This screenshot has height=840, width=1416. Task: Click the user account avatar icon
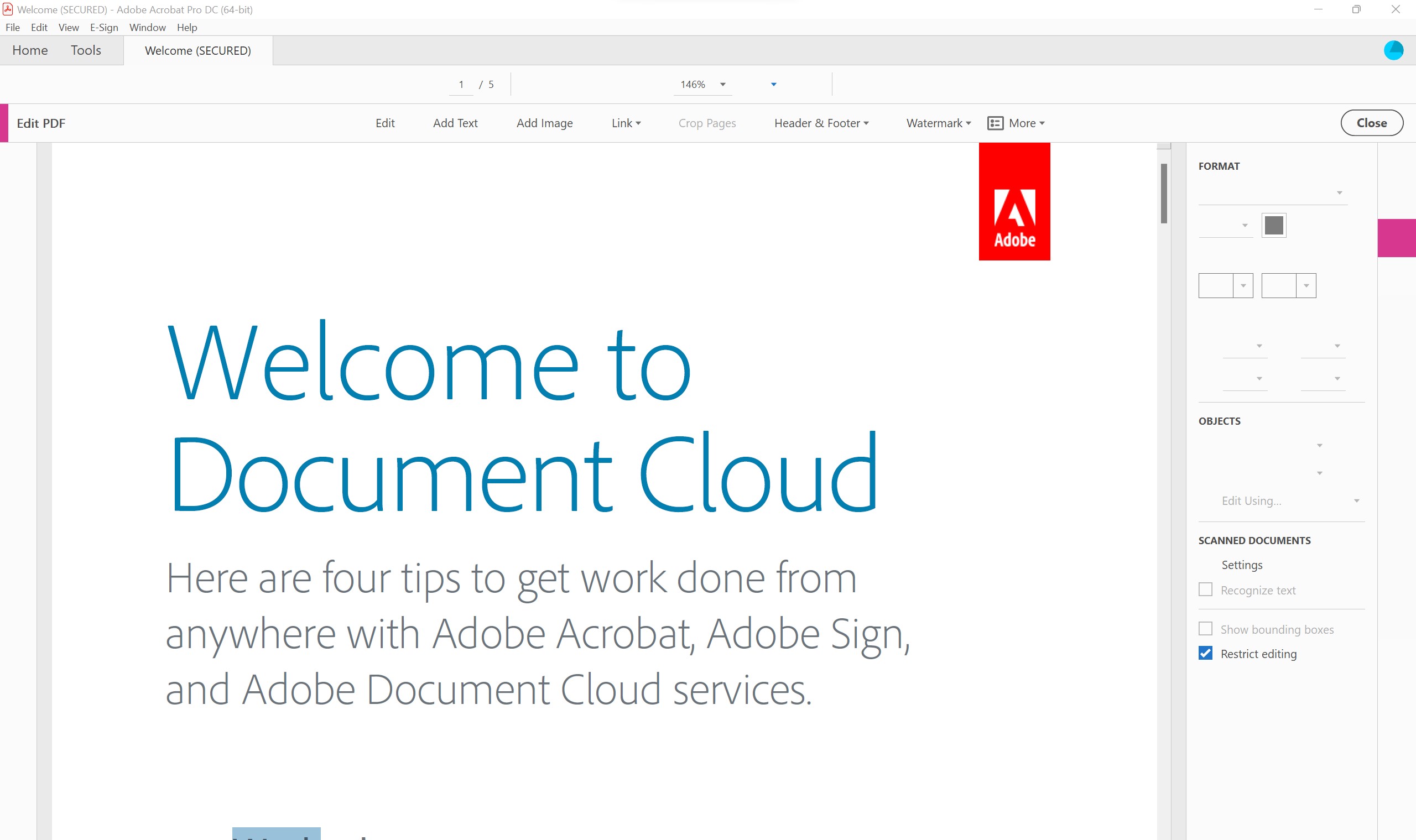point(1393,50)
